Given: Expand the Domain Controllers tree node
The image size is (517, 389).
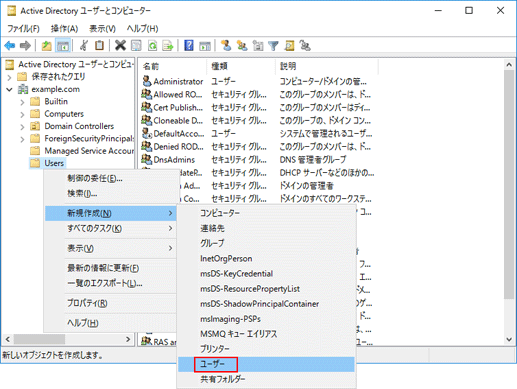Looking at the screenshot, I should 22,126.
